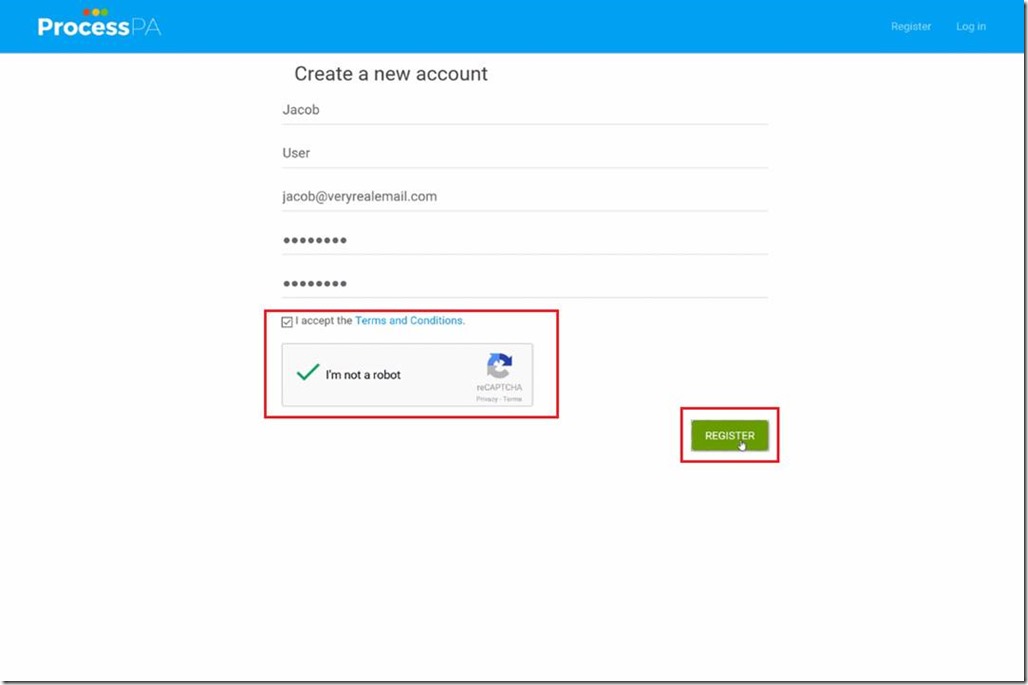The width and height of the screenshot is (1028, 685).
Task: Select the confirm password field
Action: [524, 283]
